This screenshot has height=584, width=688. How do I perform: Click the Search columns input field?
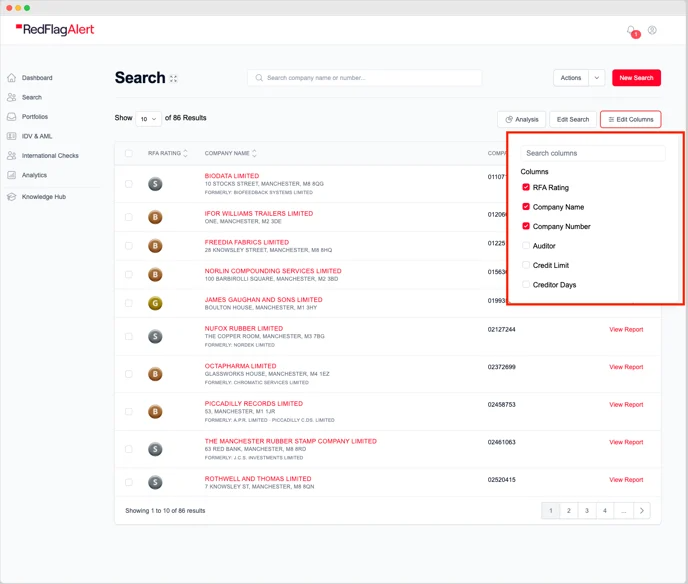[x=593, y=153]
